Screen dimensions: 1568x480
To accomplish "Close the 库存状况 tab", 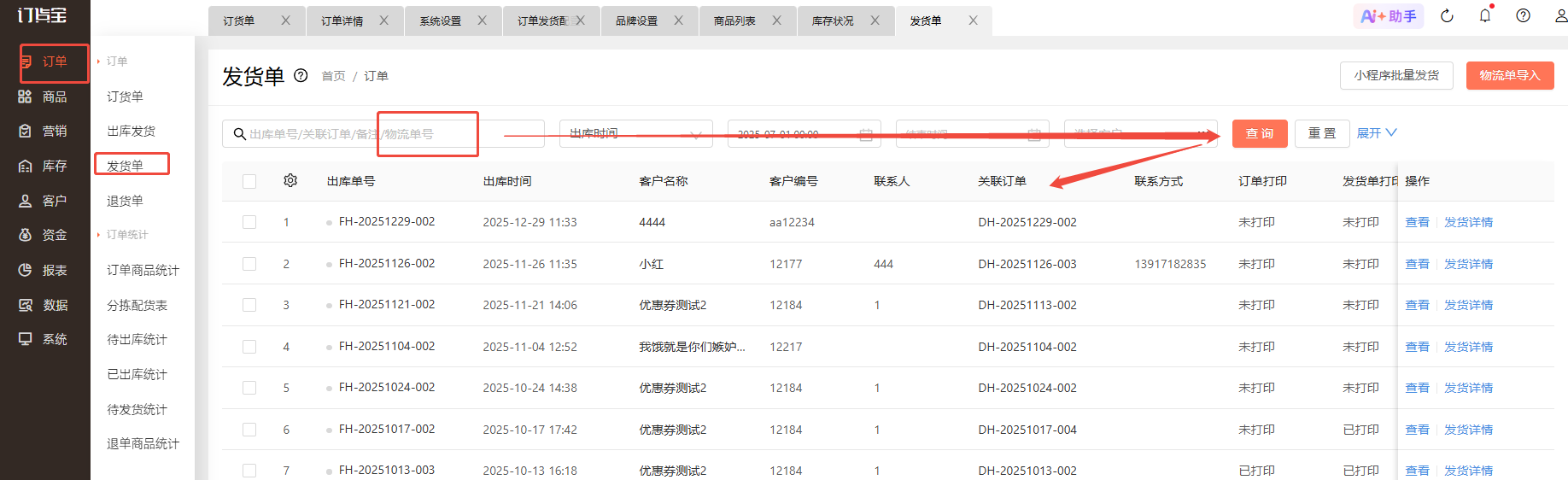I will (875, 20).
